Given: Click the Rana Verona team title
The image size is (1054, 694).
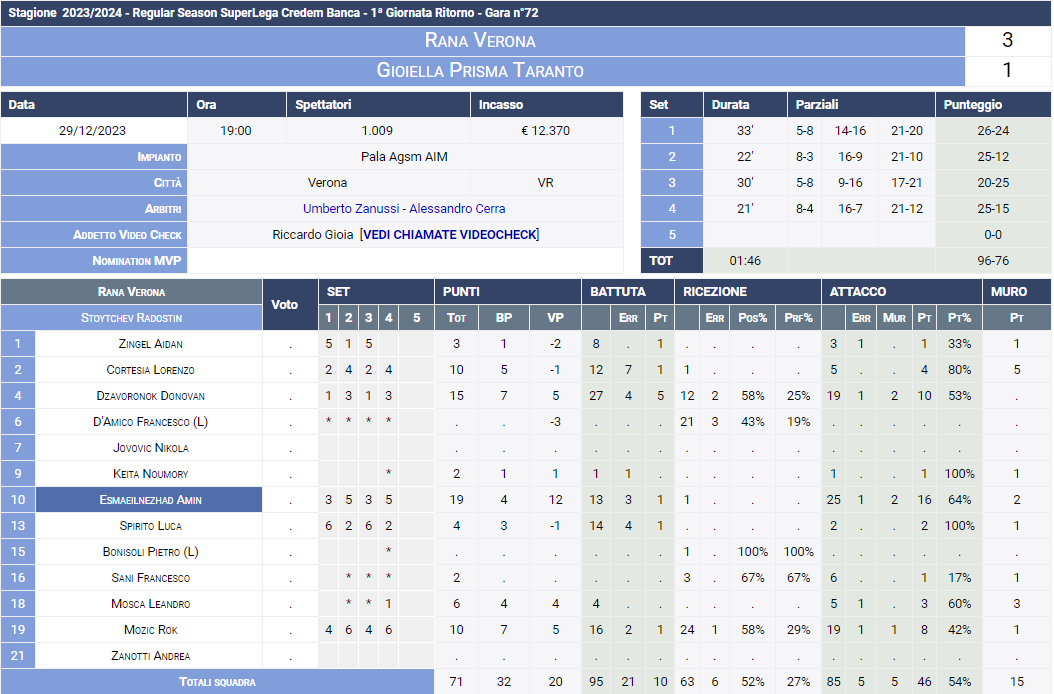Looking at the screenshot, I should [480, 41].
